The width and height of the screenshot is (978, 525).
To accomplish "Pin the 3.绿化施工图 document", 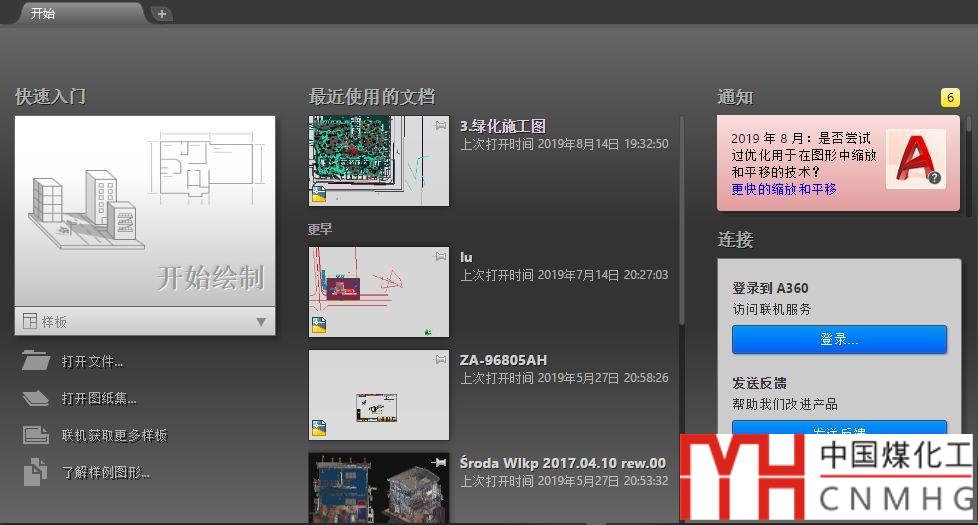I will tap(440, 125).
